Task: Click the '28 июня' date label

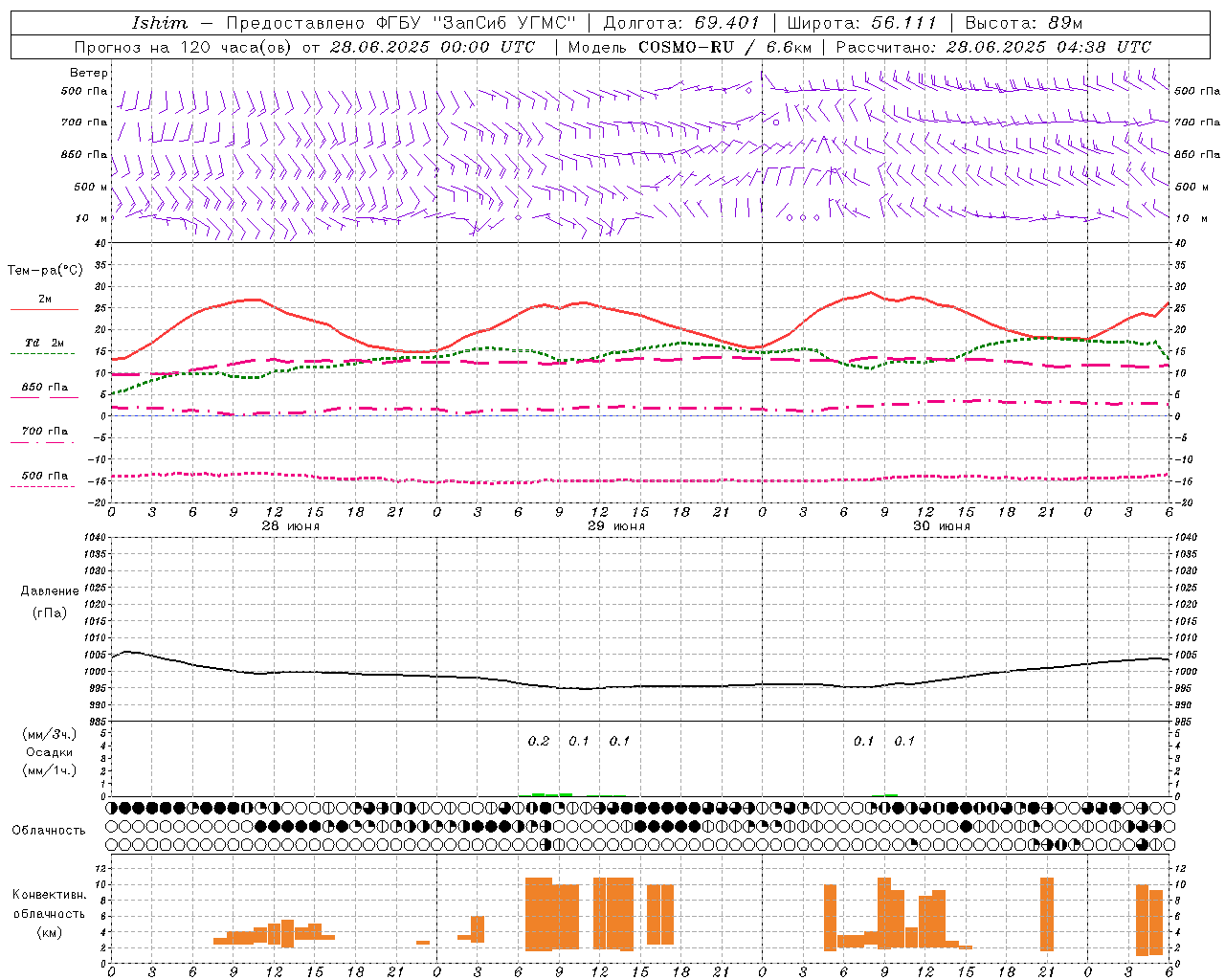Action: [291, 525]
